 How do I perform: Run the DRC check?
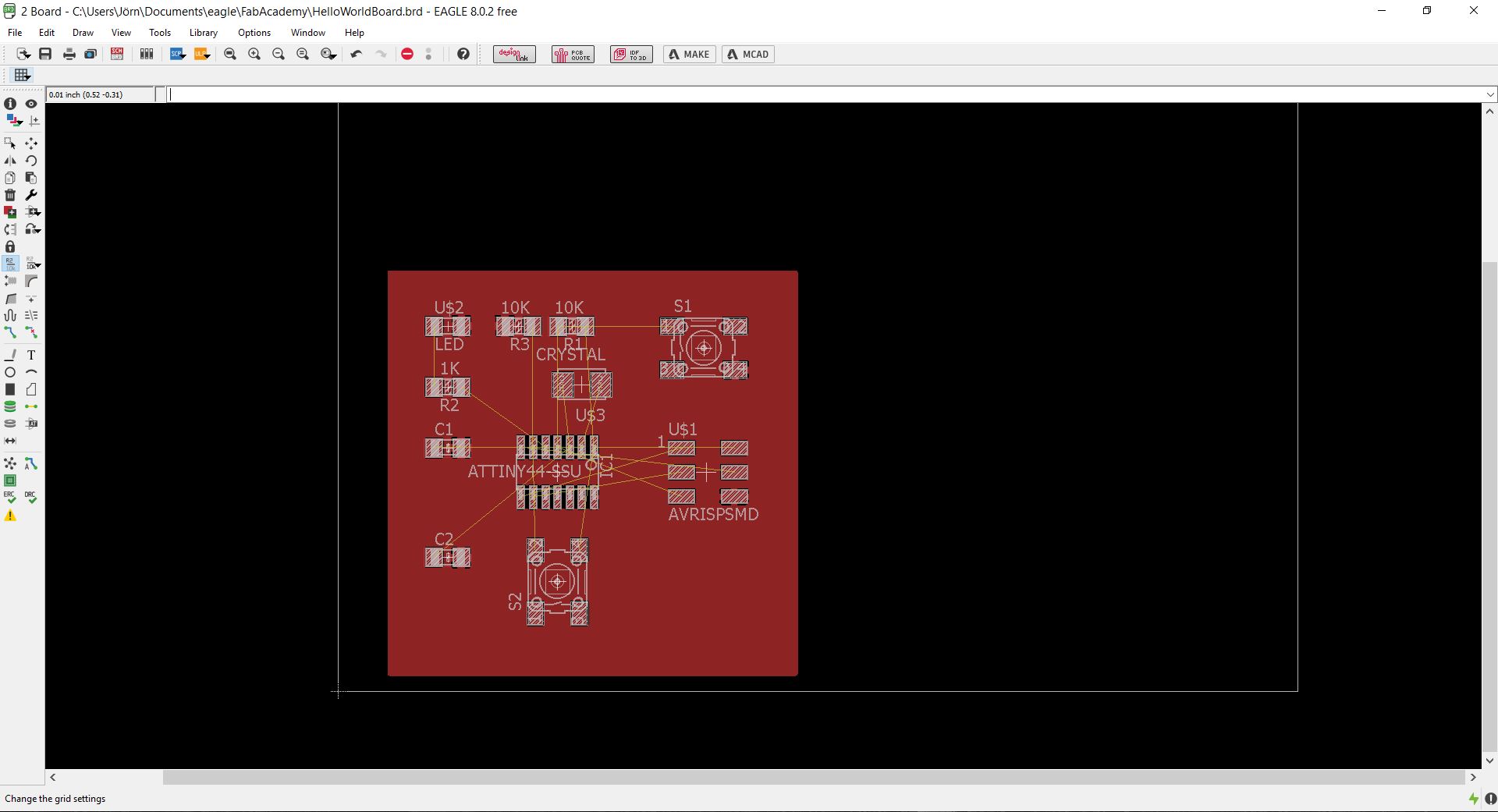click(31, 497)
